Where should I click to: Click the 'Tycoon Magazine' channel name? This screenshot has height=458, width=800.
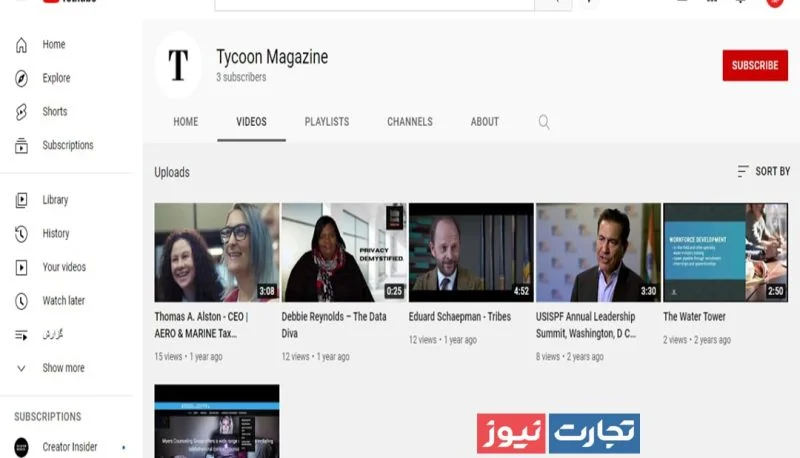tap(272, 57)
